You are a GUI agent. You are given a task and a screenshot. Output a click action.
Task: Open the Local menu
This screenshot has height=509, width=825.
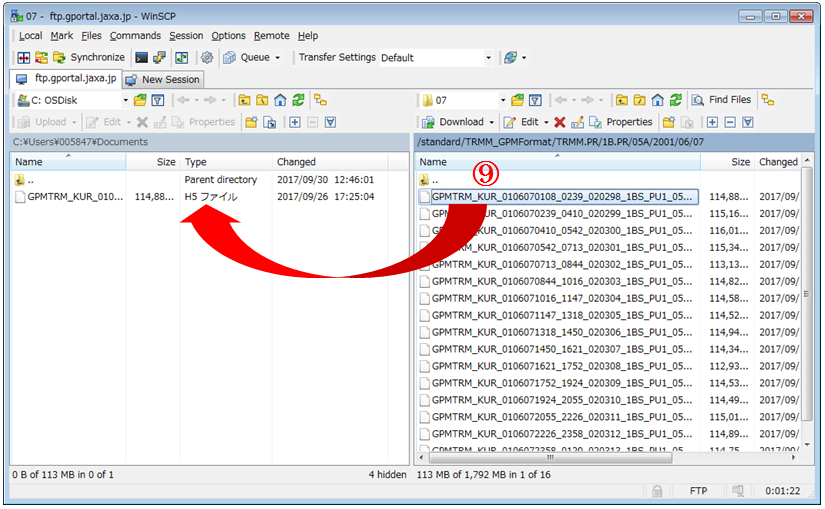31,36
